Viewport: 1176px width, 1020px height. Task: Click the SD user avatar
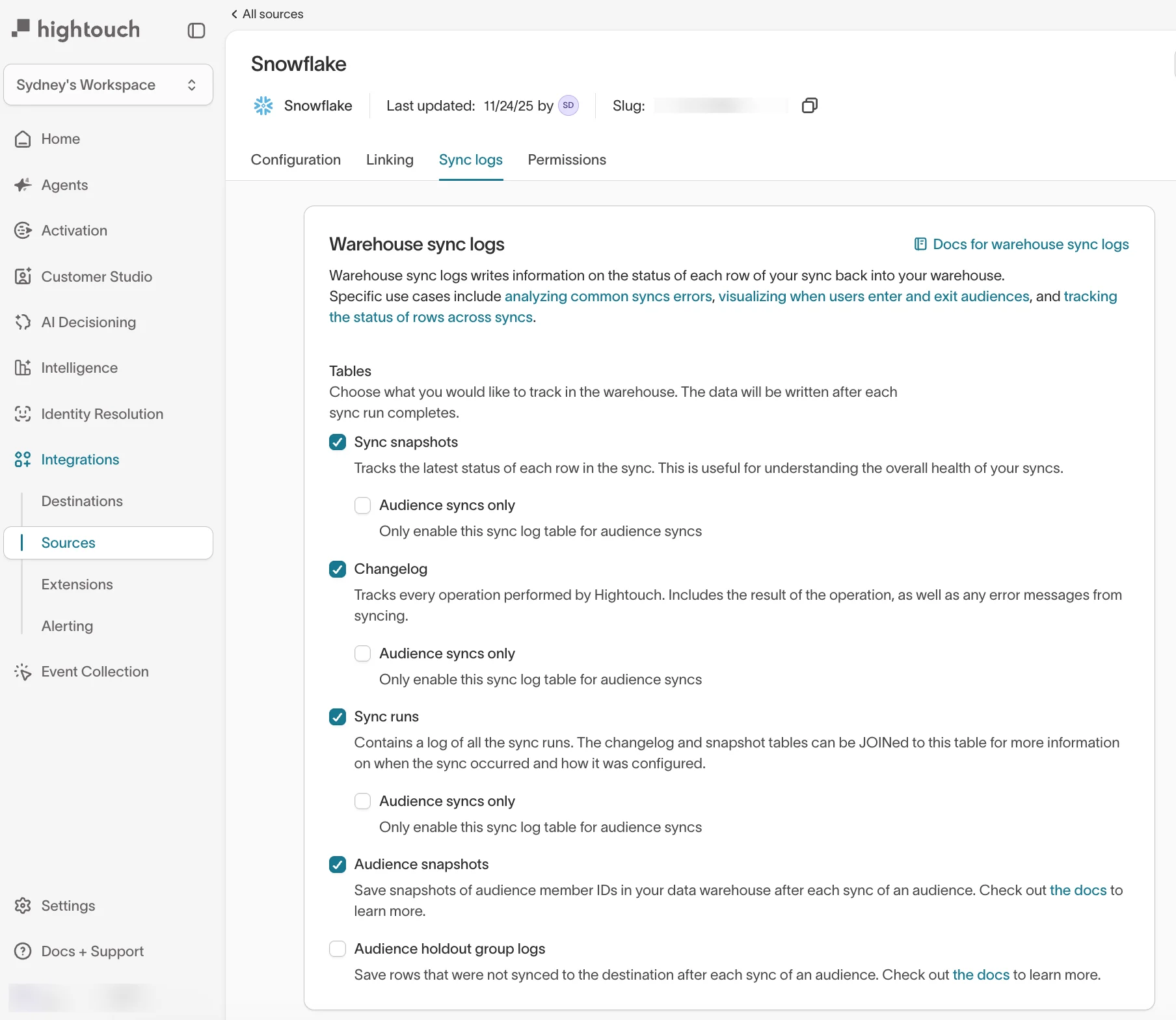tap(568, 105)
